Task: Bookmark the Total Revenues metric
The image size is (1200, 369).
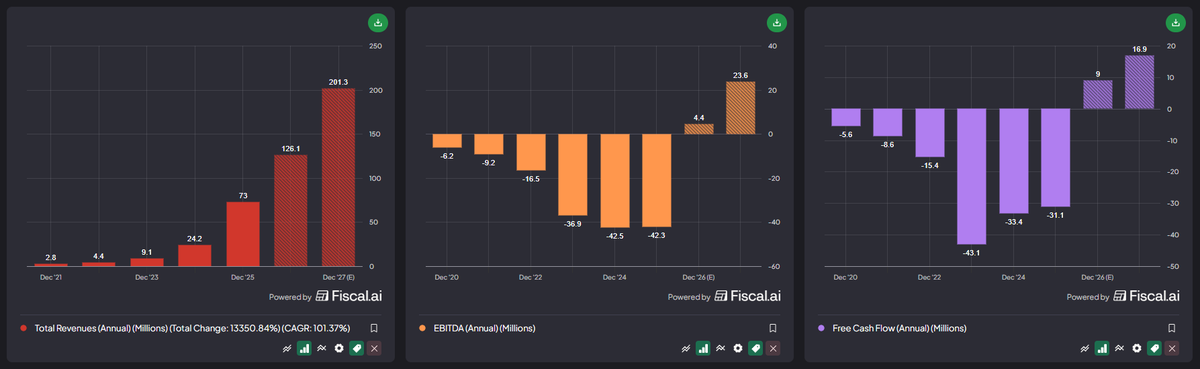Action: [x=374, y=328]
